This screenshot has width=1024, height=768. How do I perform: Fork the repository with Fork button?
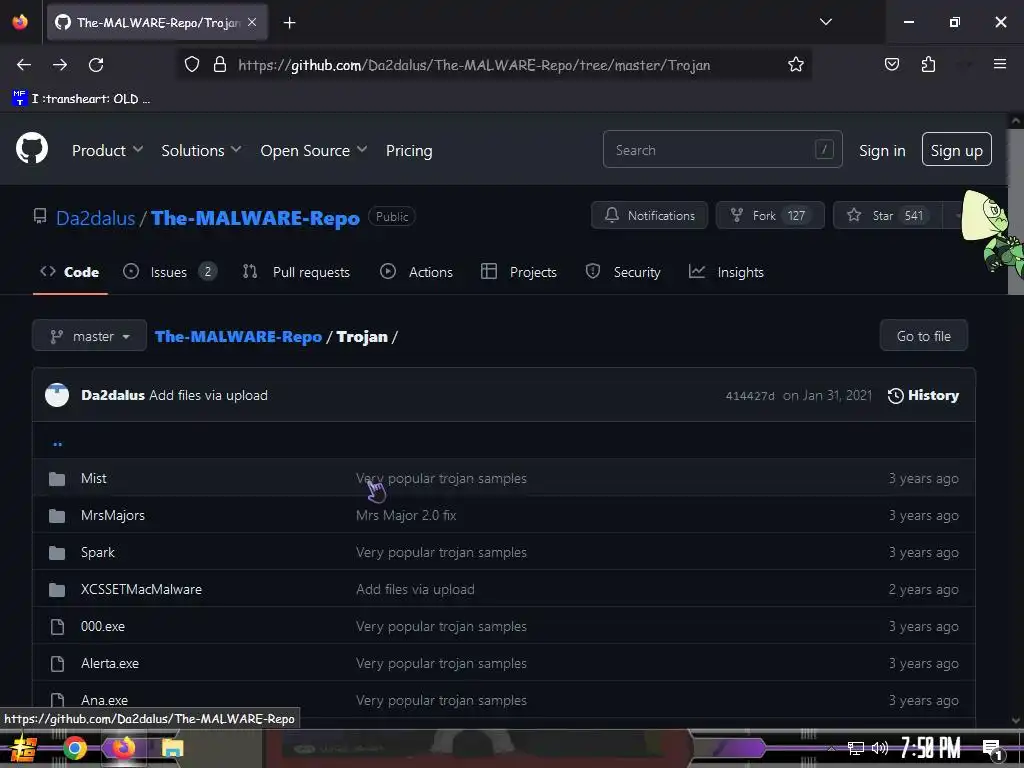pyautogui.click(x=770, y=216)
